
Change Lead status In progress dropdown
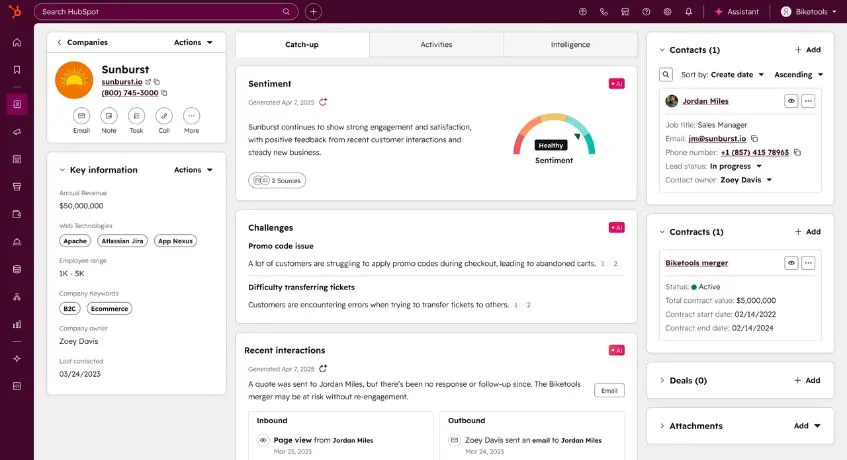735,166
